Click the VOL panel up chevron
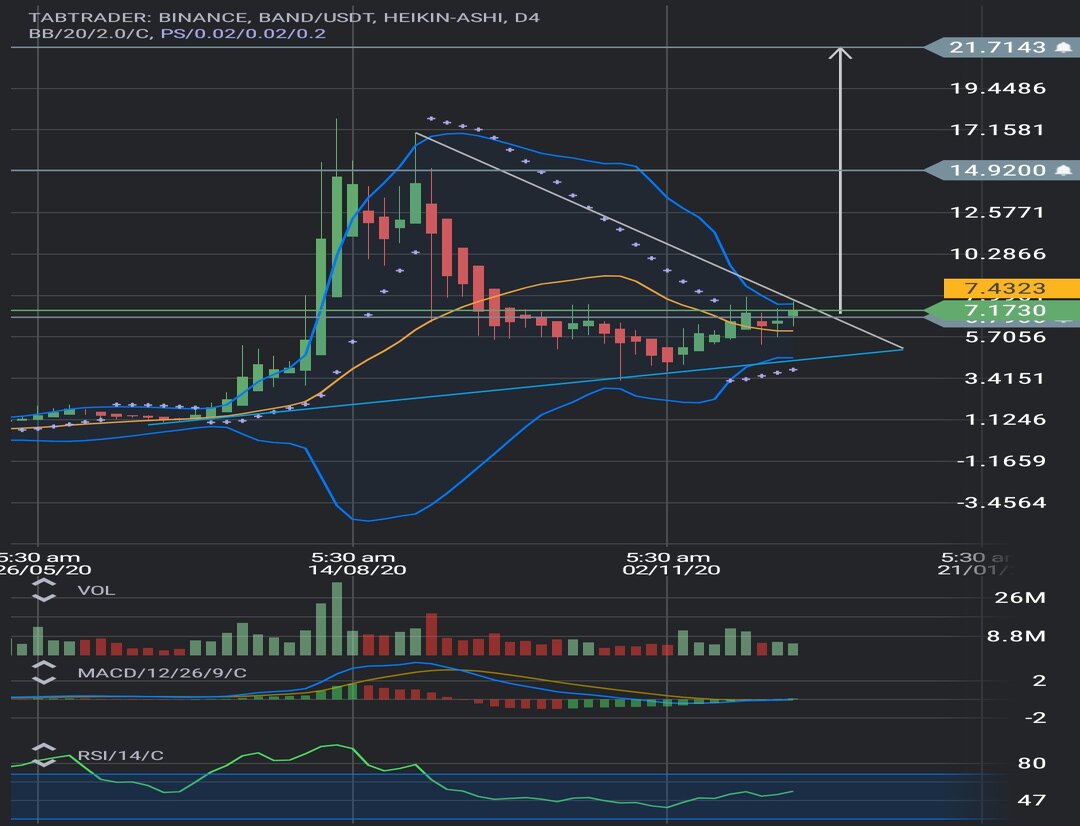This screenshot has height=826, width=1080. coord(44,585)
